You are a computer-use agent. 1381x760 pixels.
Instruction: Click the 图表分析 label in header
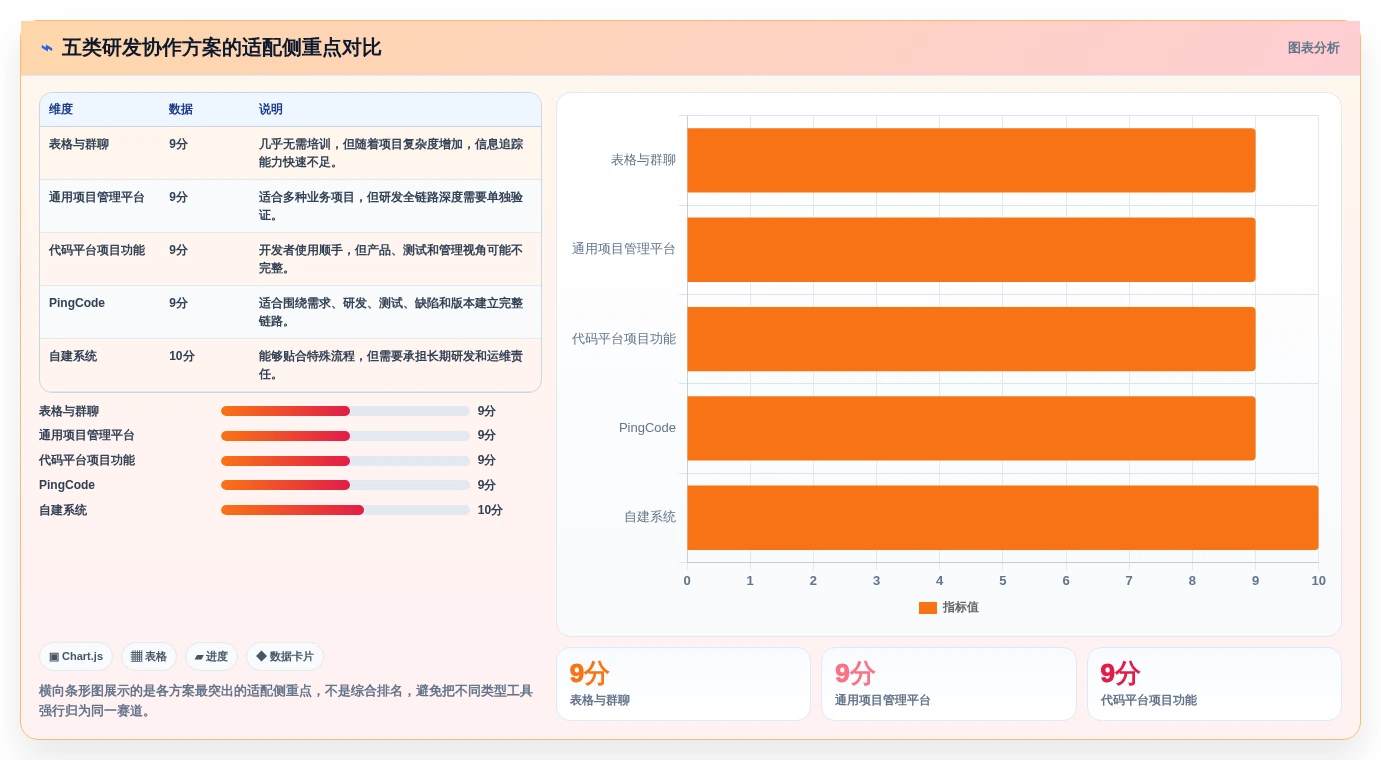tap(1313, 48)
